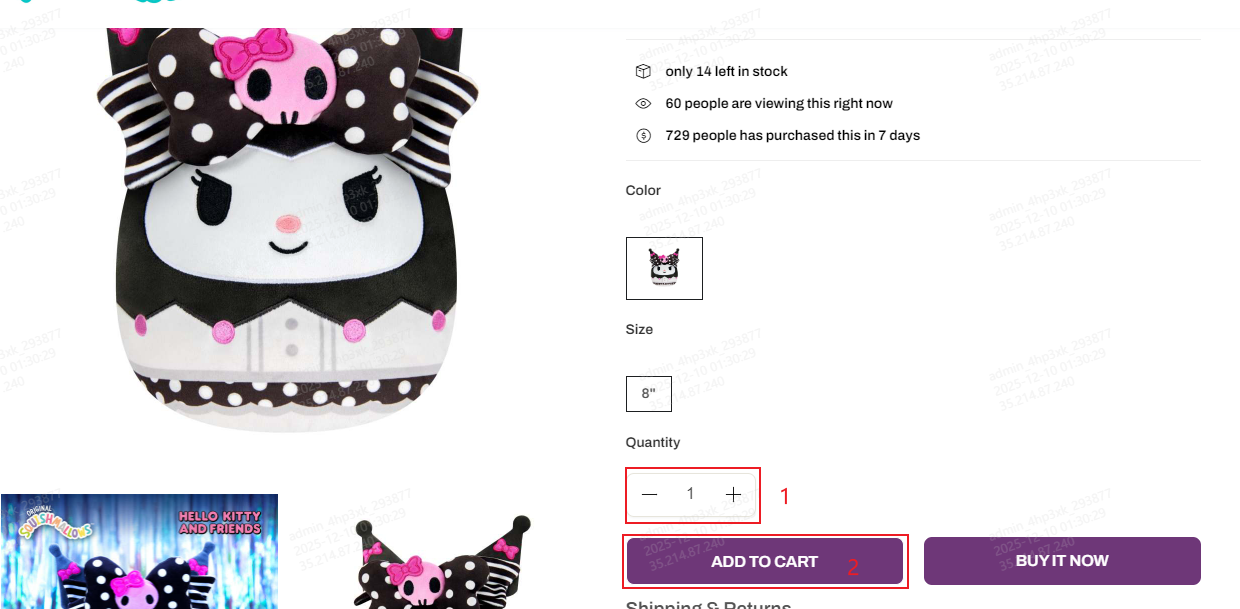
Task: Click the Size label
Action: point(639,329)
